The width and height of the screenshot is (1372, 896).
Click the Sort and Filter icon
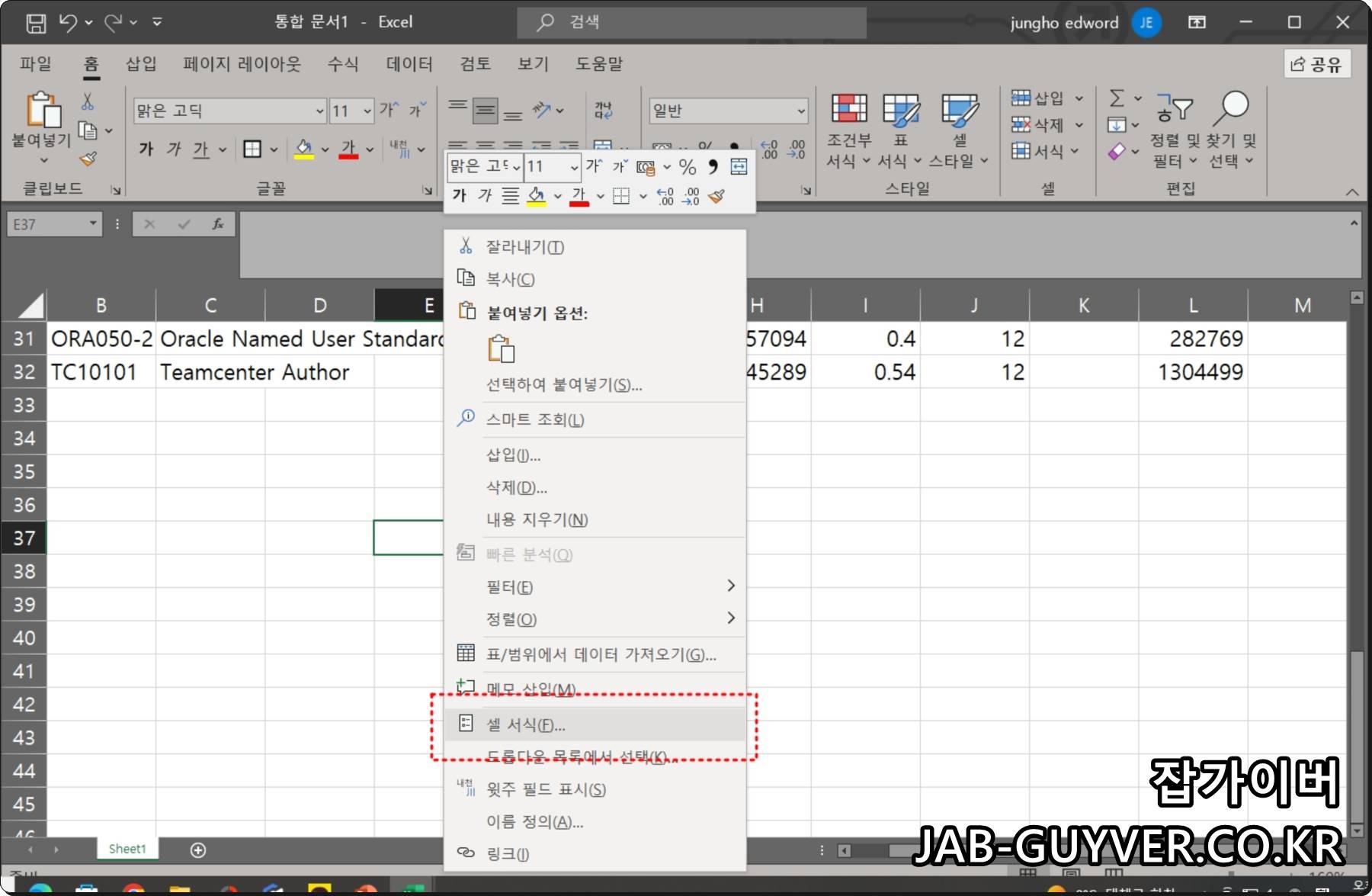(1175, 108)
